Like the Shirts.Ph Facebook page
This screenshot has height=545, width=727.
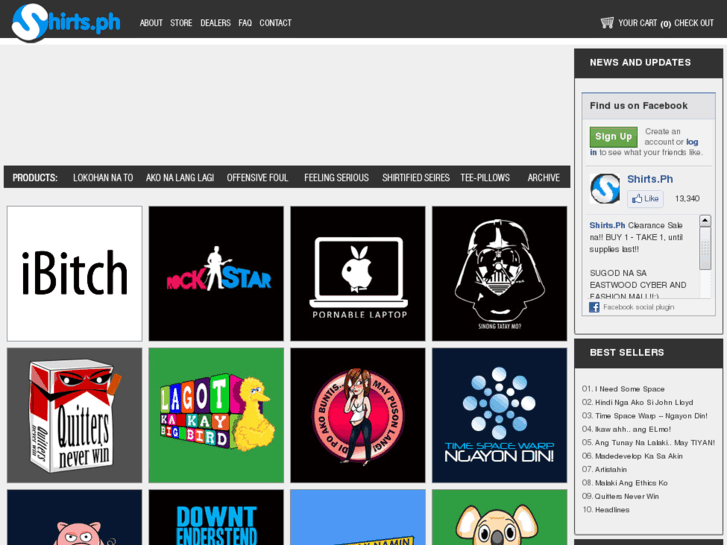click(x=645, y=199)
